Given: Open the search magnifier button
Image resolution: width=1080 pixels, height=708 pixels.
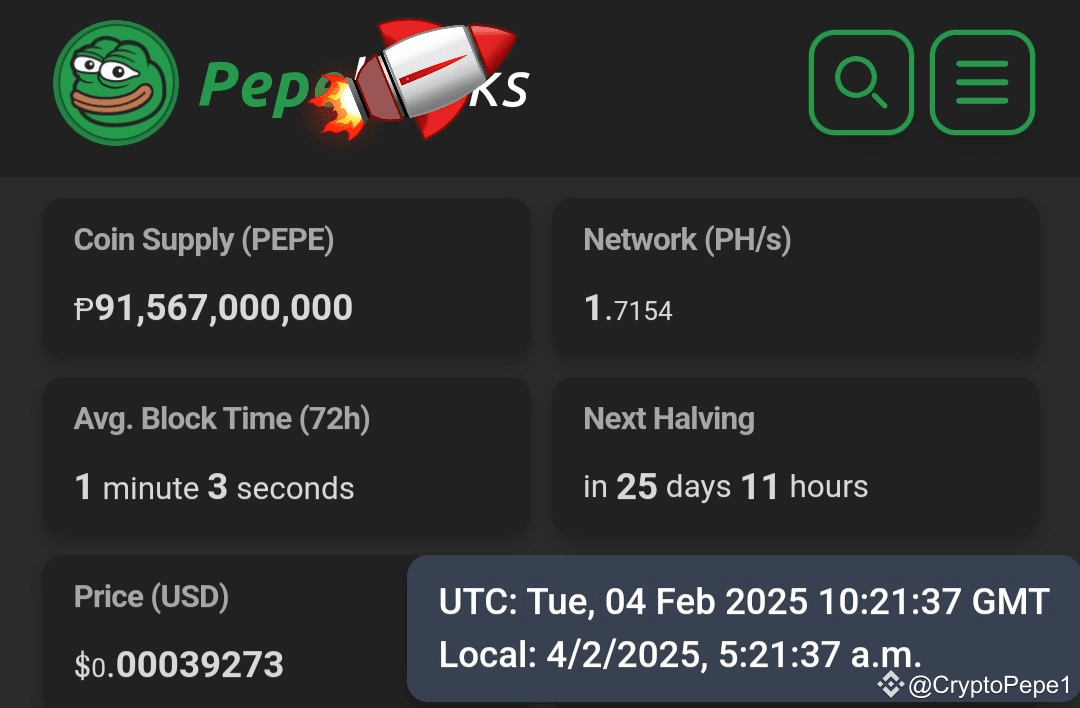Looking at the screenshot, I should pyautogui.click(x=860, y=83).
